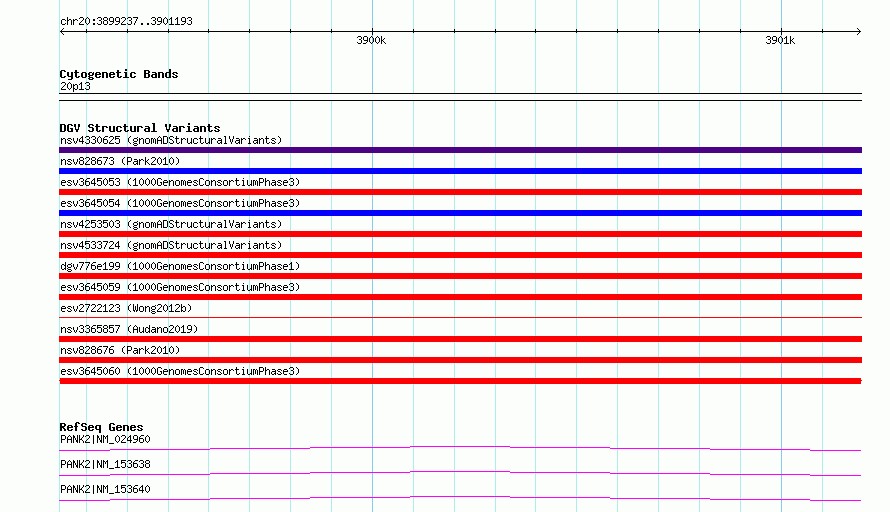Click the red bar for esv3645053

460,192
